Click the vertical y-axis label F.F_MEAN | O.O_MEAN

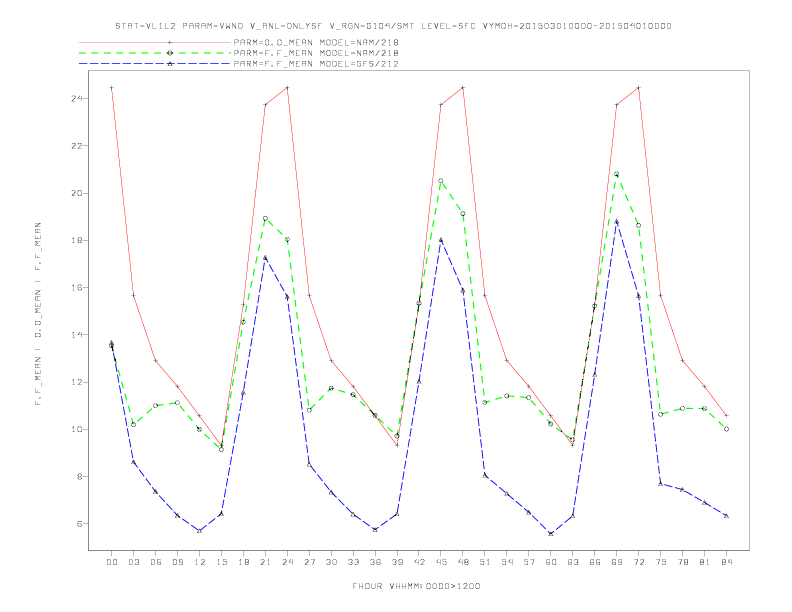38,314
